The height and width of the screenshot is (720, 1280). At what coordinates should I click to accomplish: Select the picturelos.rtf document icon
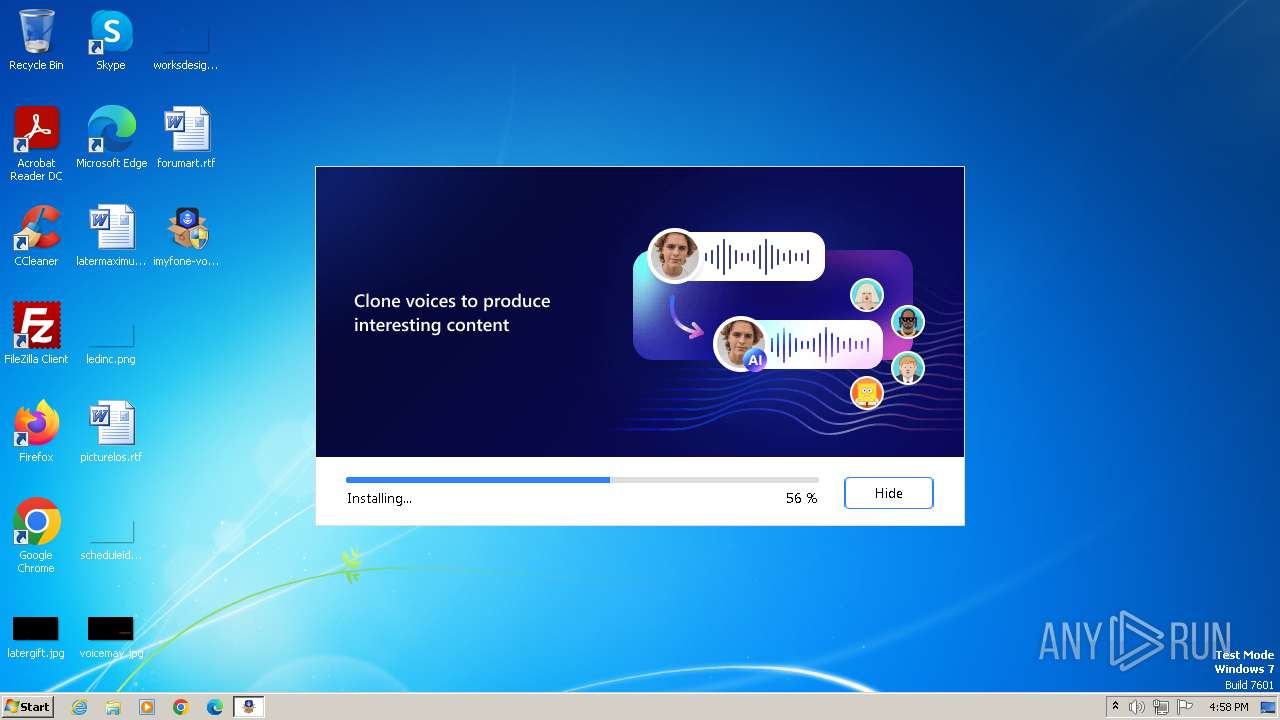[111, 432]
